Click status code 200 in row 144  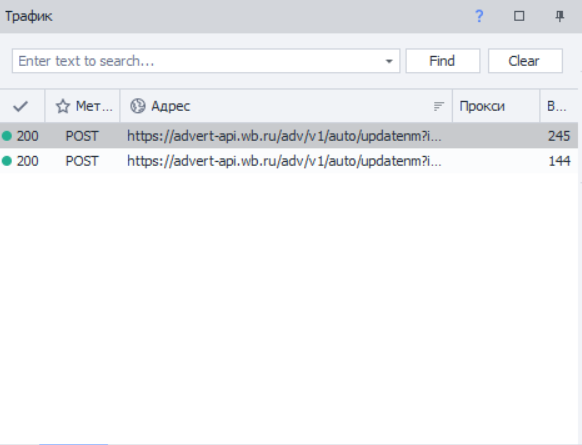27,161
